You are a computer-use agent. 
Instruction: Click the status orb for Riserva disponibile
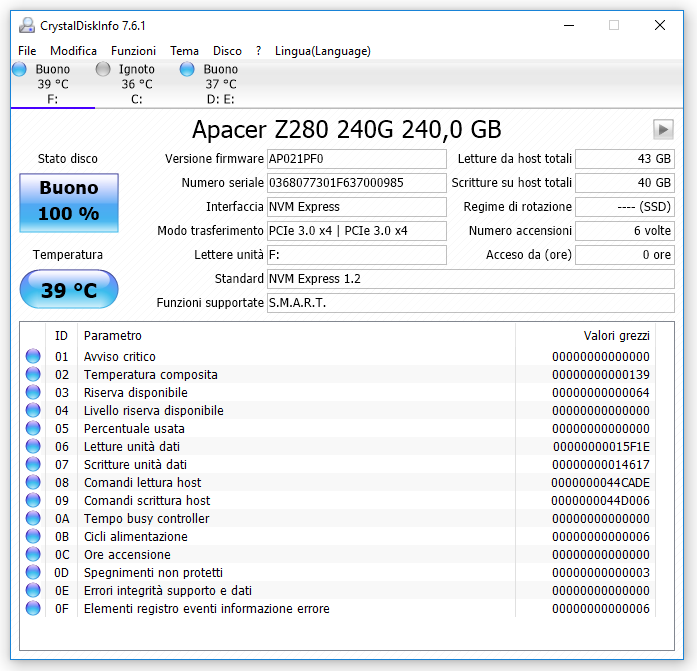[x=33, y=392]
